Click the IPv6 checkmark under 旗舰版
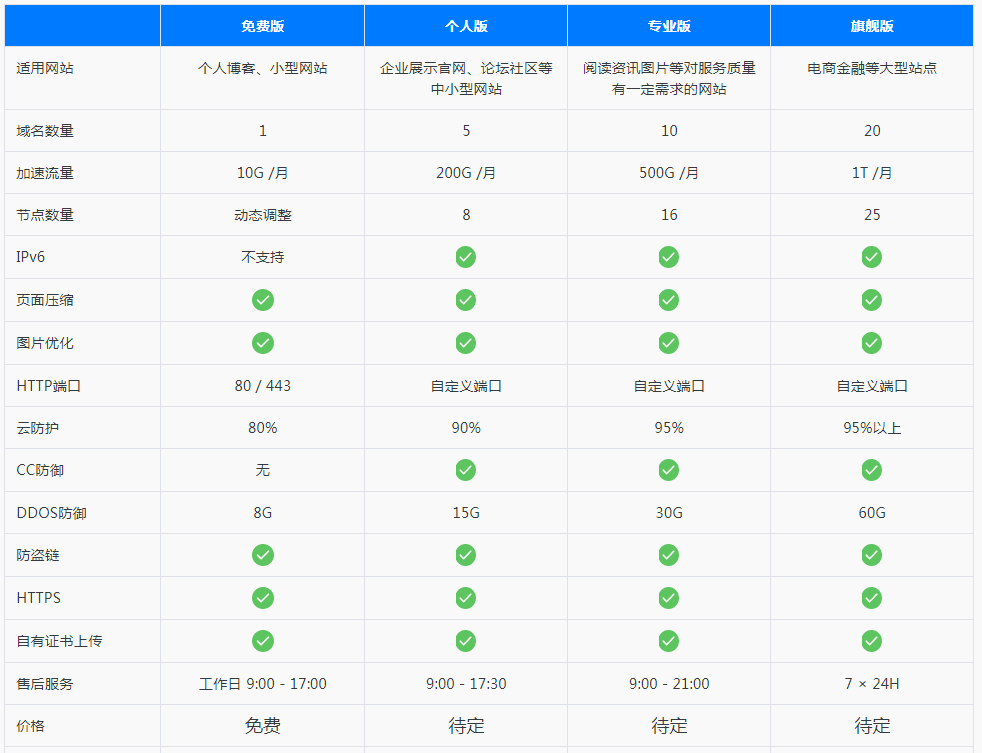Image resolution: width=982 pixels, height=753 pixels. click(x=871, y=257)
